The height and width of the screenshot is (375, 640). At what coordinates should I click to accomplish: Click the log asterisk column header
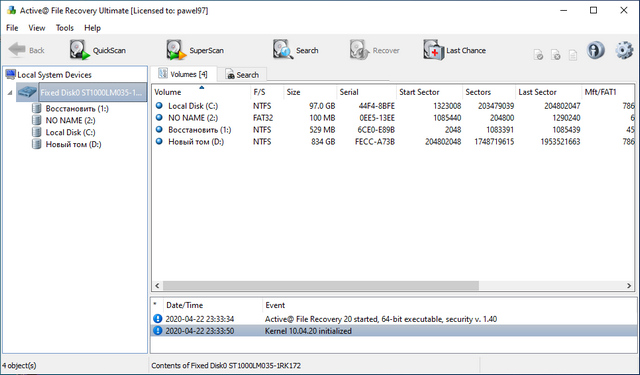155,305
